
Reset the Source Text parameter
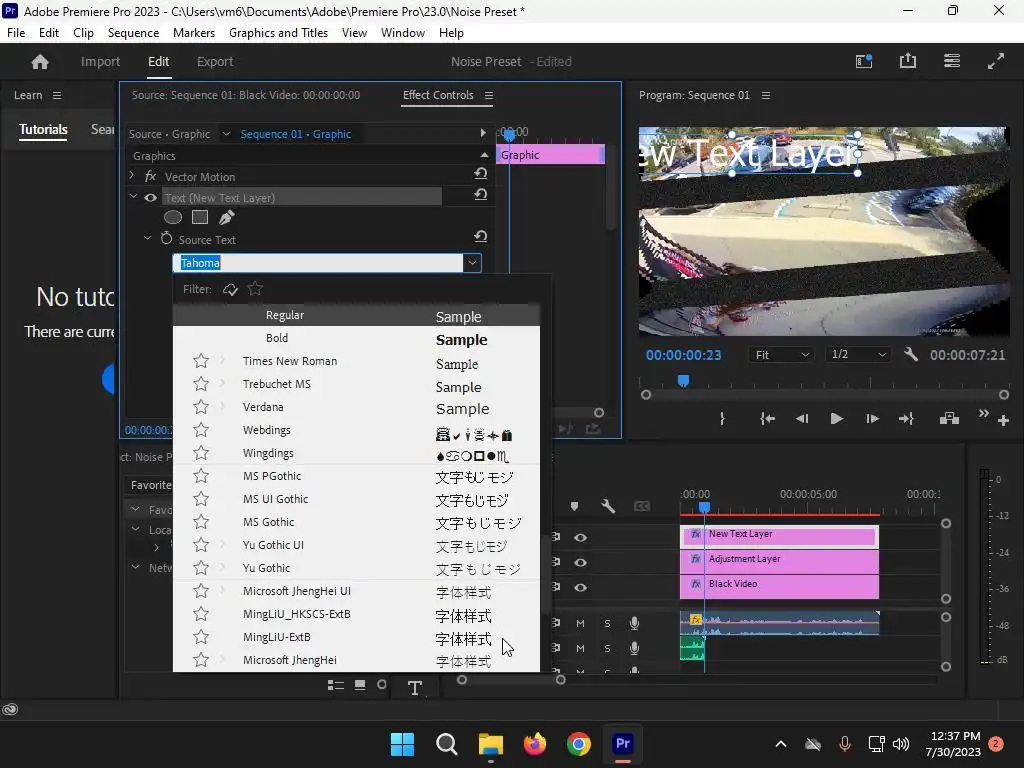point(481,236)
